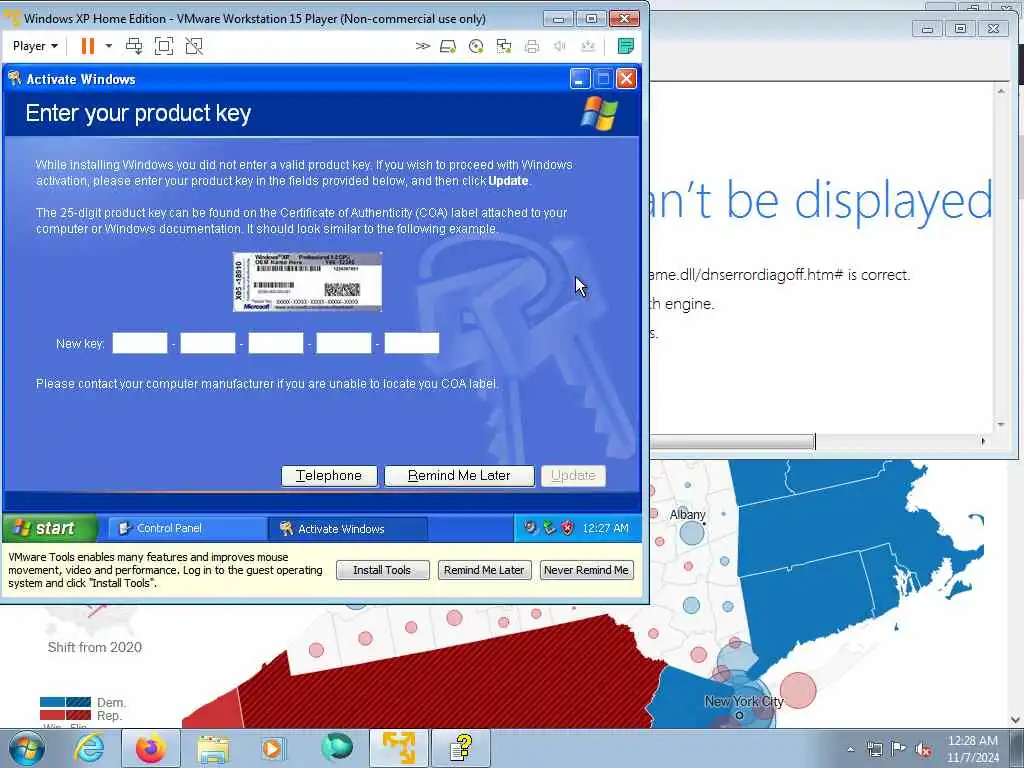
Task: Click the XP taskbar clock 12:27 AM
Action: pyautogui.click(x=605, y=528)
